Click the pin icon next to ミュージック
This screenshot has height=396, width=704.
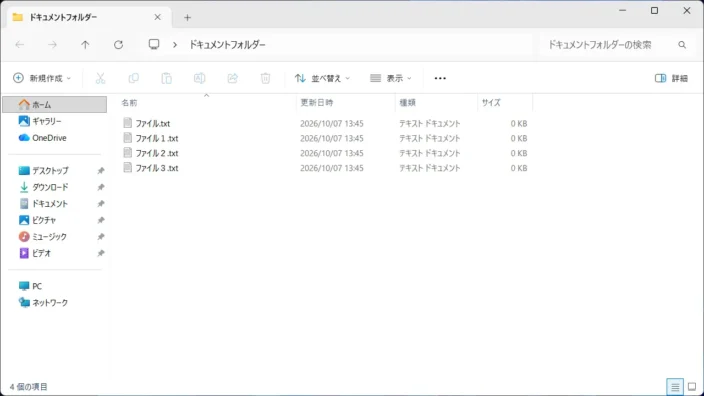[x=101, y=237]
